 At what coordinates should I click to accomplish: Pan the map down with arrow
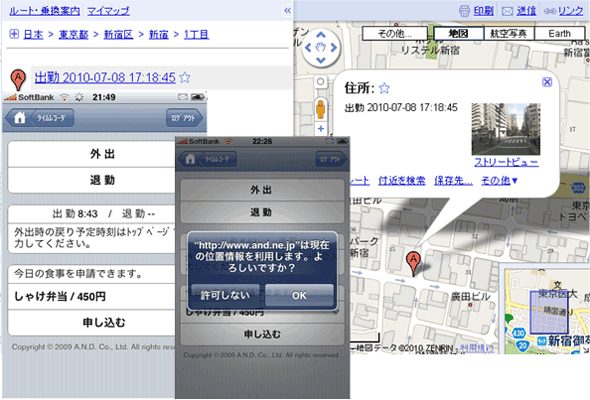coord(321,60)
